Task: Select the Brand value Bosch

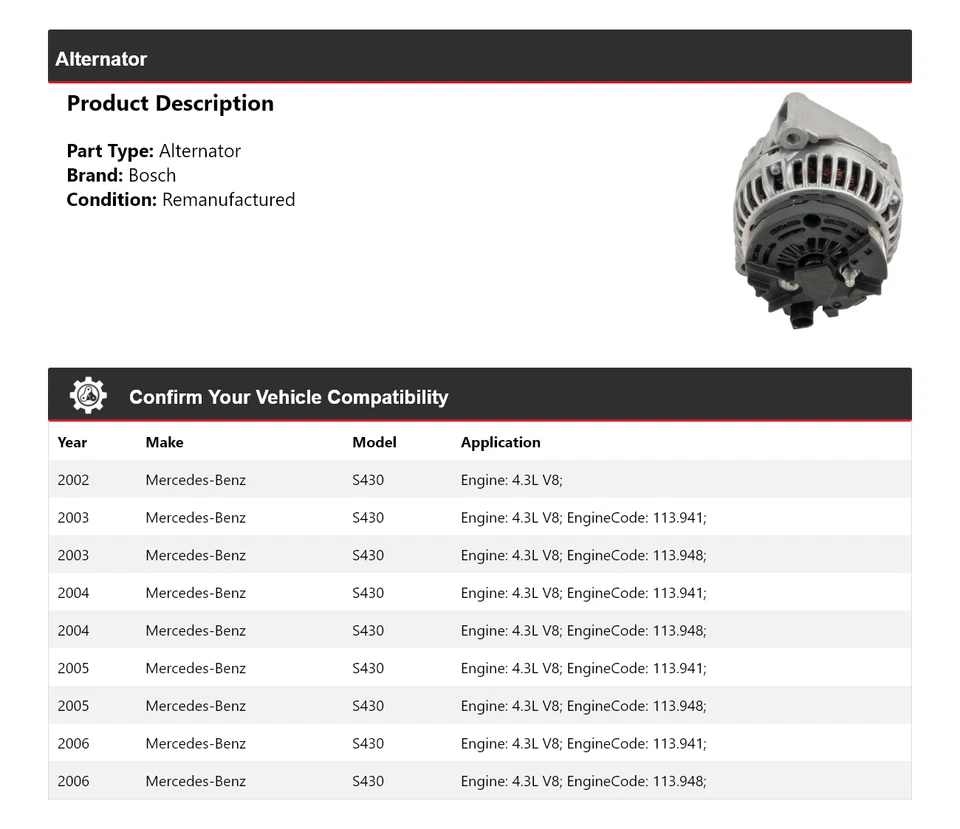Action: [x=152, y=175]
